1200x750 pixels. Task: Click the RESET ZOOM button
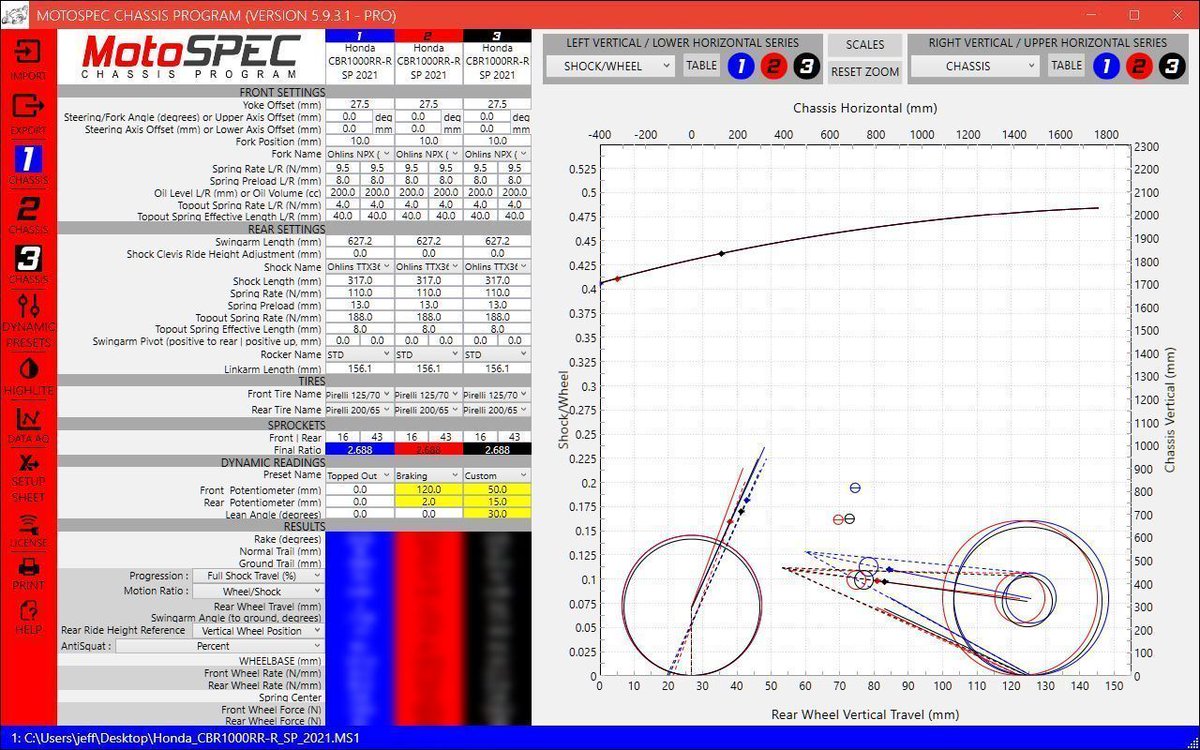pos(865,72)
